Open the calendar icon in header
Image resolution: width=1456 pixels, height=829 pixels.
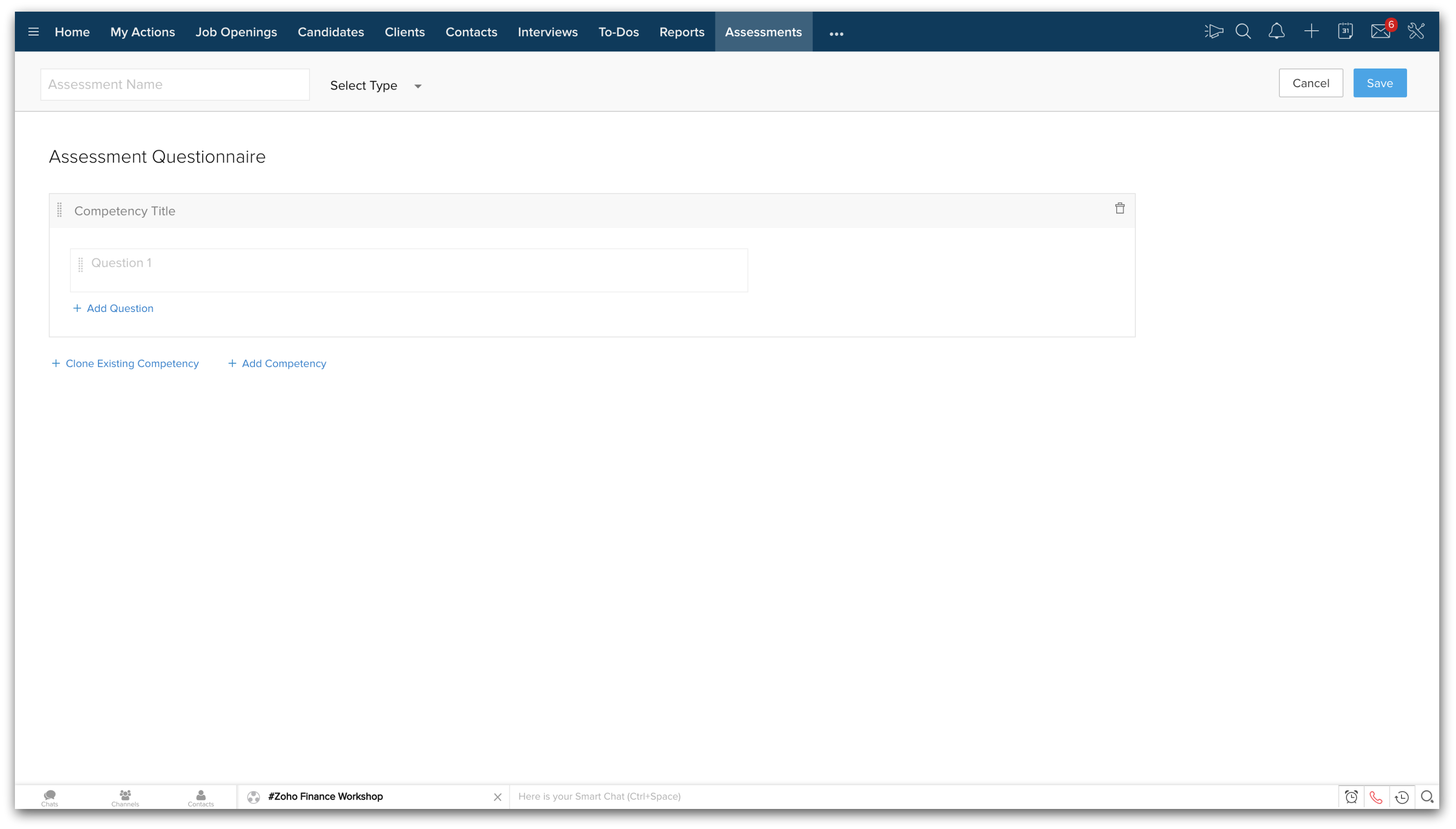point(1346,31)
